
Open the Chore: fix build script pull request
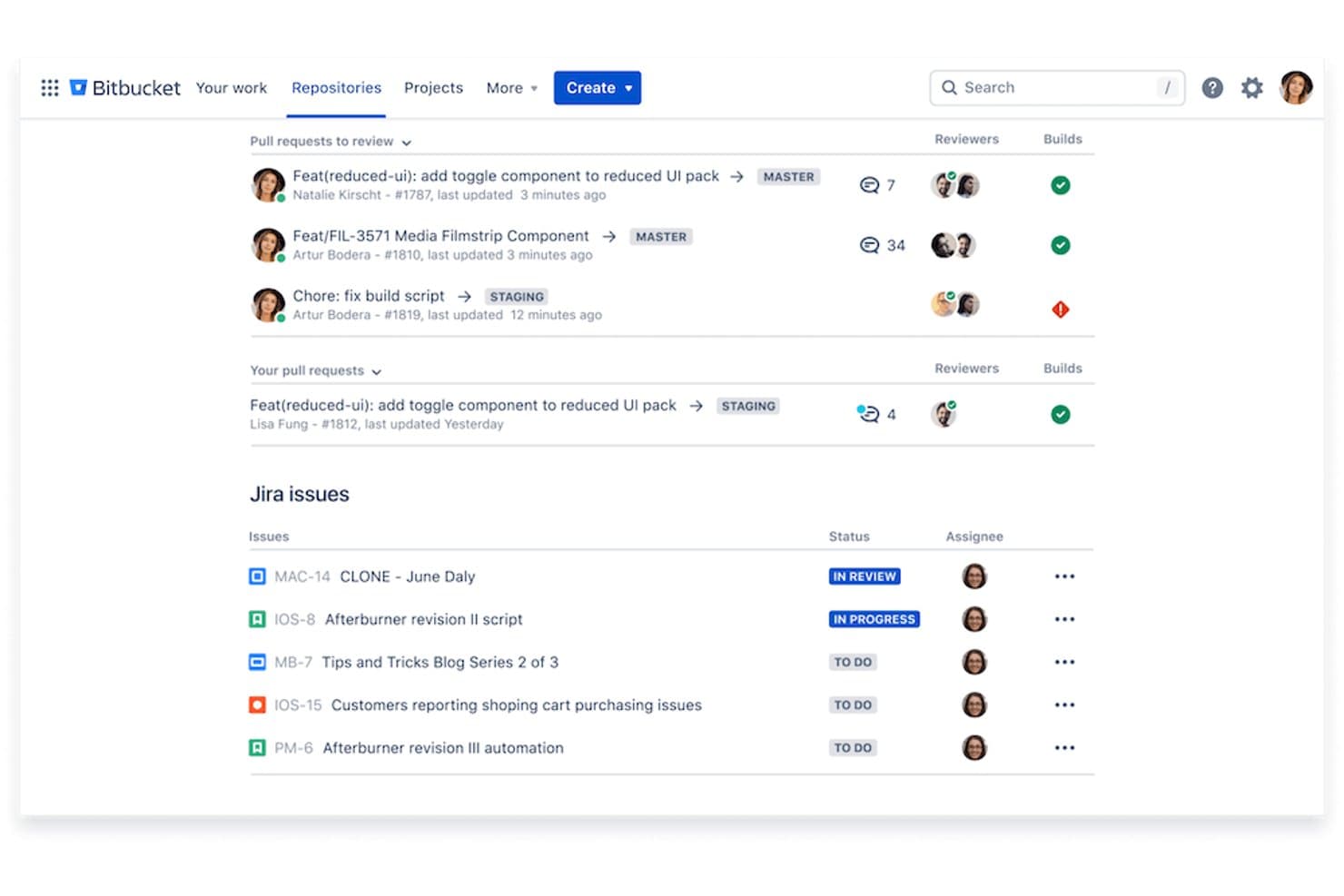tap(369, 296)
